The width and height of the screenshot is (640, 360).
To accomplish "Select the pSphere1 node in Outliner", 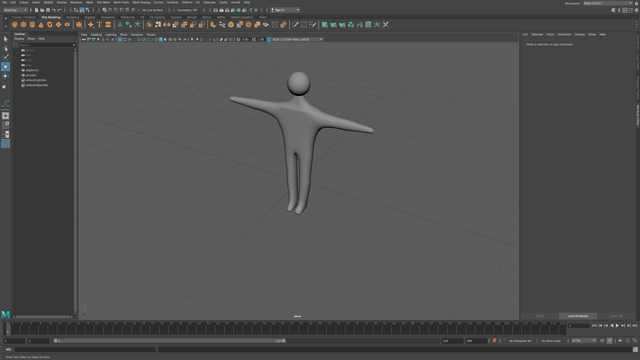I will [32, 70].
